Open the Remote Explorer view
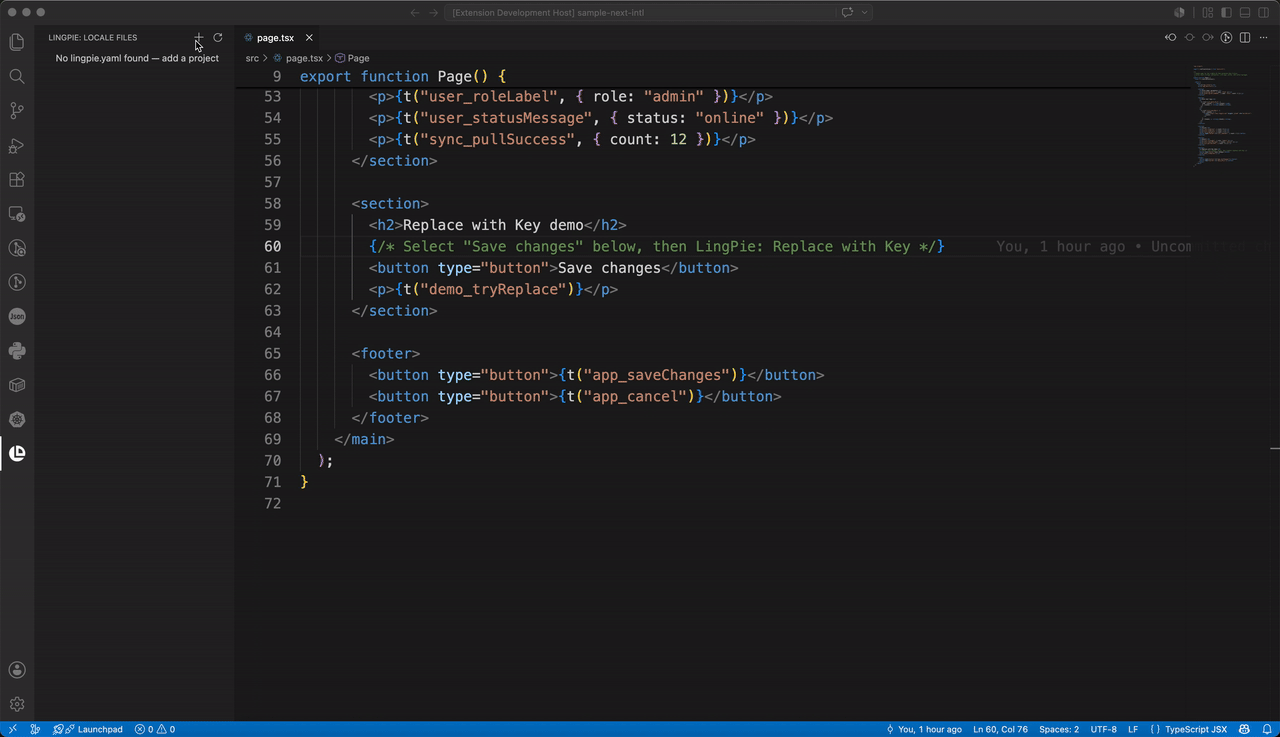Viewport: 1280px width, 737px height. (16, 214)
